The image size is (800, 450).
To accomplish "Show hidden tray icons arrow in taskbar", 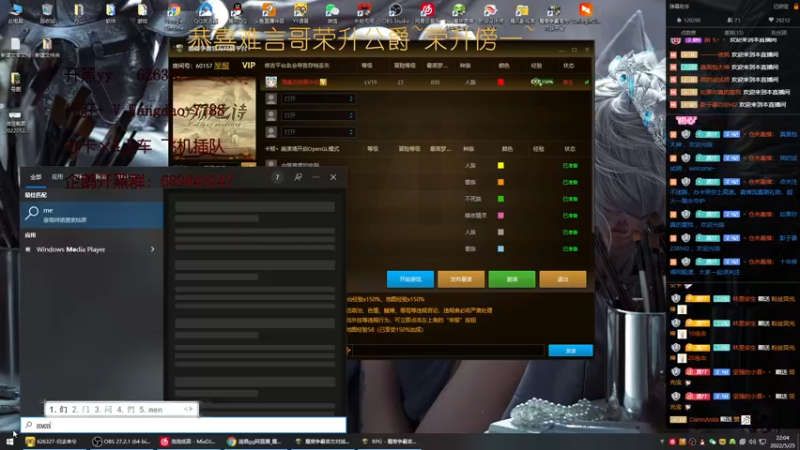I will pos(662,442).
